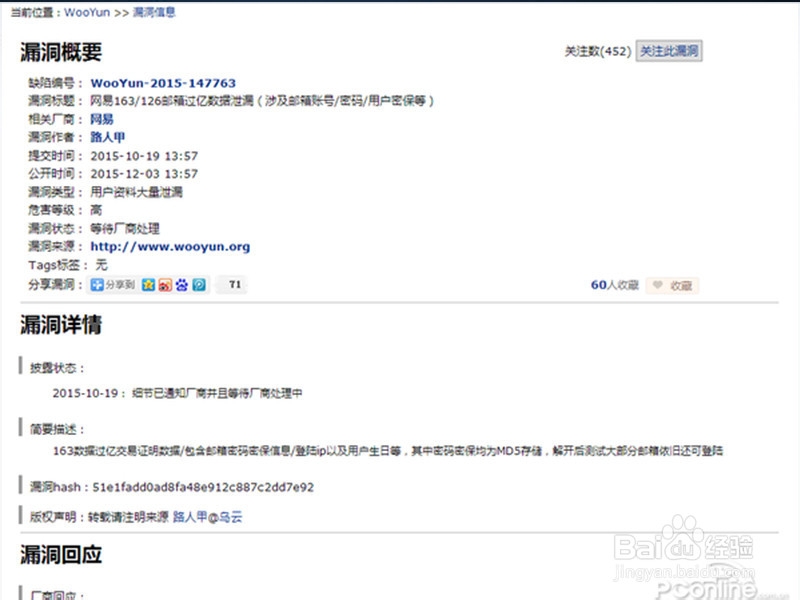Click the Tags标签 value 无
The width and height of the screenshot is (800, 600).
(x=102, y=265)
